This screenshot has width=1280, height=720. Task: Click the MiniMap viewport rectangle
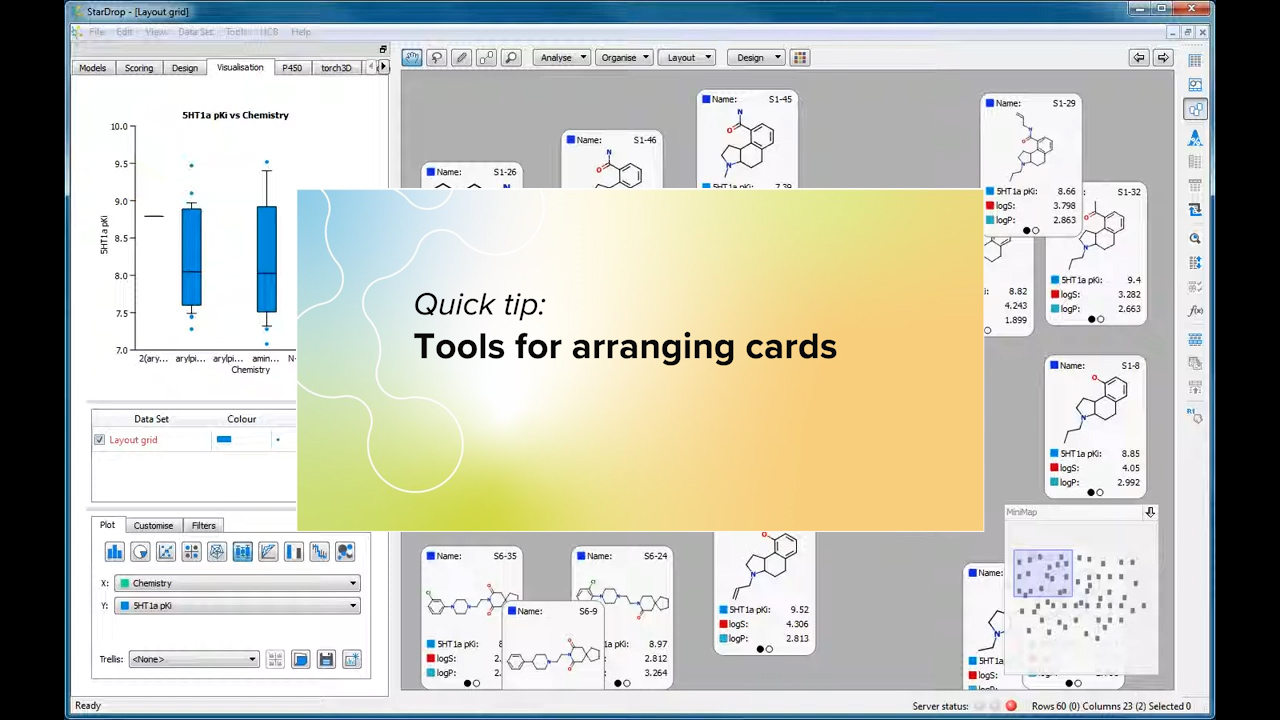[x=1042, y=574]
